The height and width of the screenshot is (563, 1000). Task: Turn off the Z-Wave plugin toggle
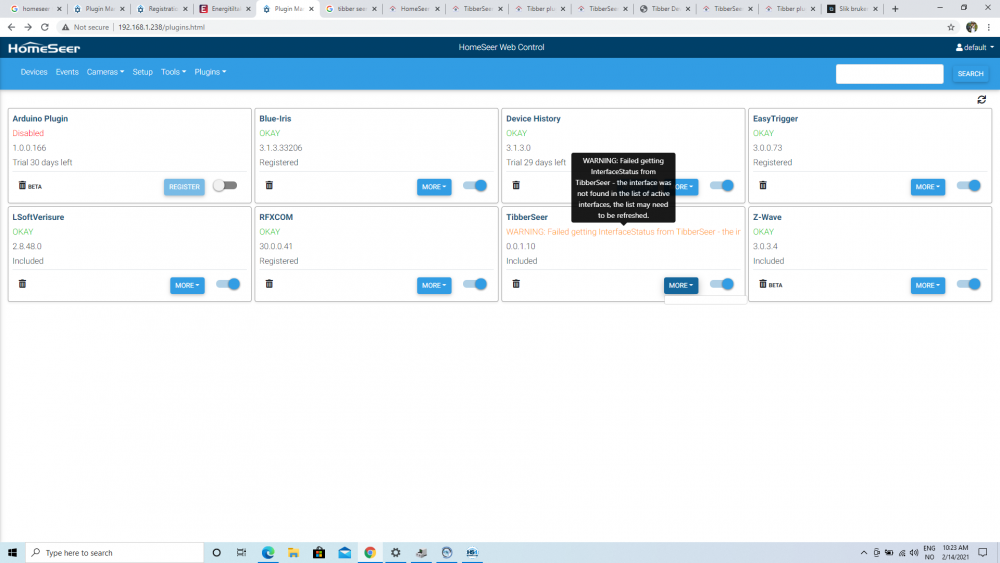pyautogui.click(x=968, y=285)
